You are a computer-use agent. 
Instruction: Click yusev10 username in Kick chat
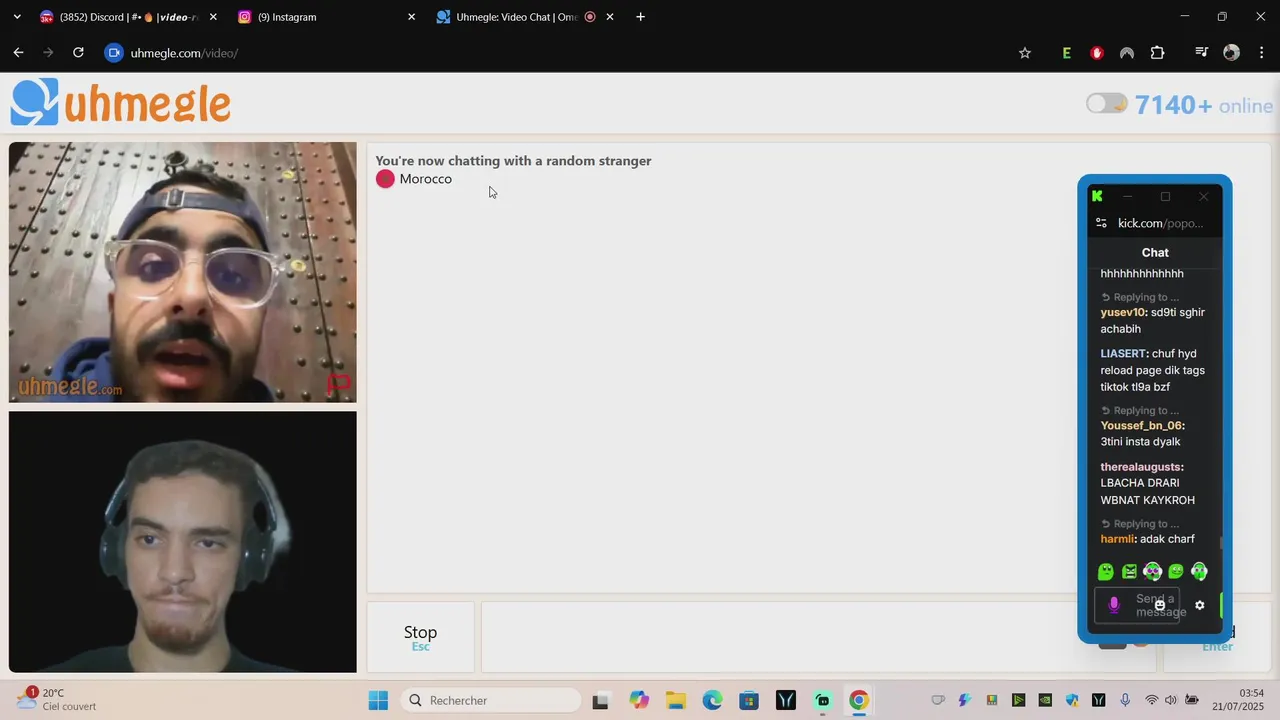point(1124,312)
